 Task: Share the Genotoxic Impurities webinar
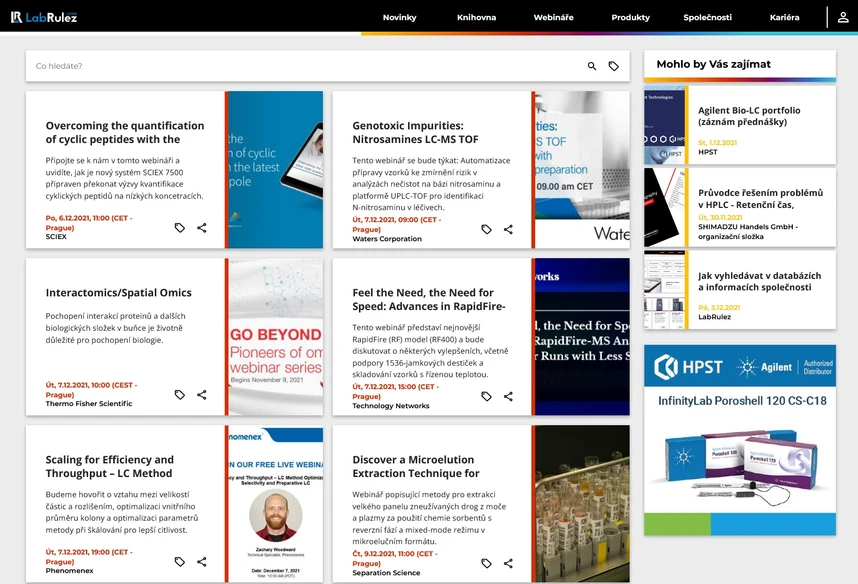[508, 229]
